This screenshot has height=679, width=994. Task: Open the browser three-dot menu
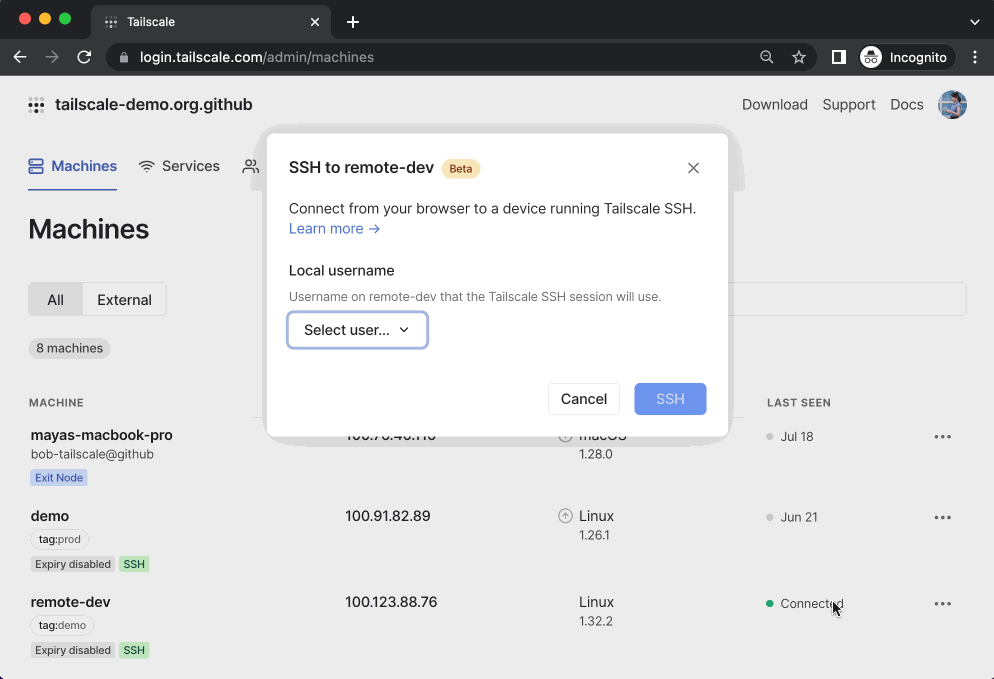tap(975, 57)
